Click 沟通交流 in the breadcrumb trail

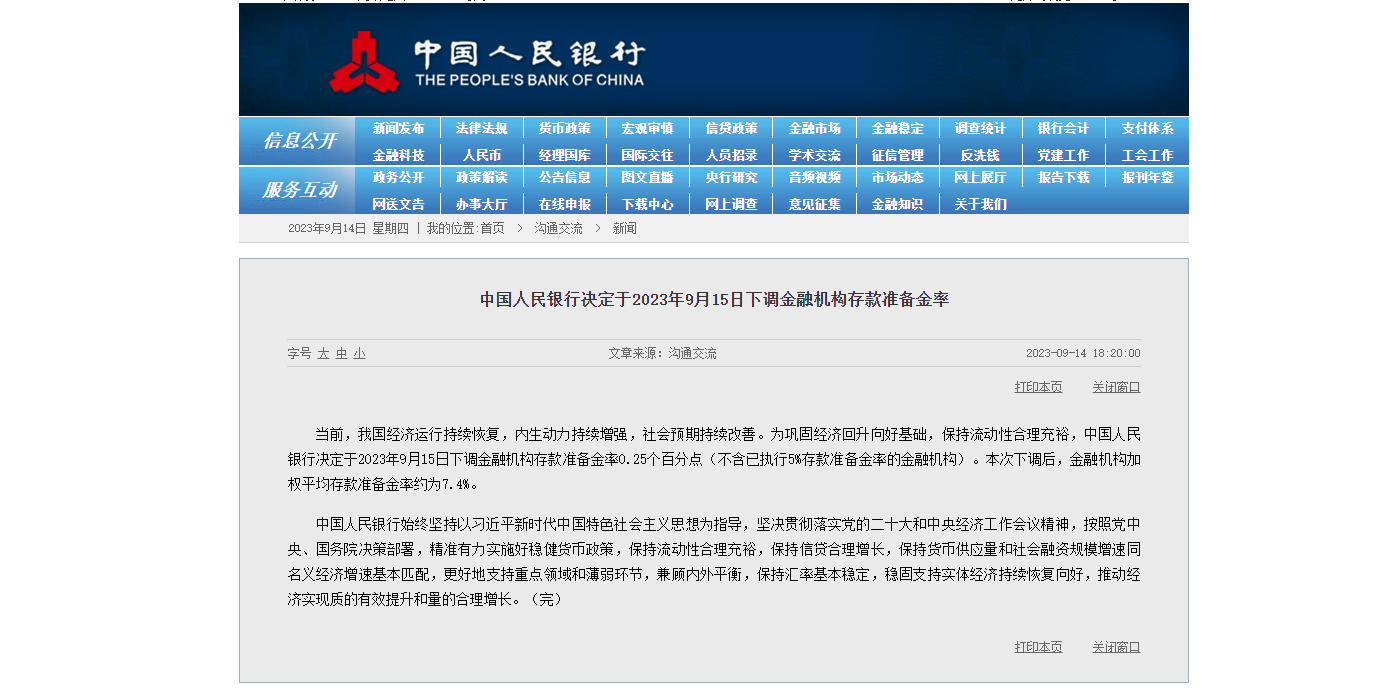point(558,229)
